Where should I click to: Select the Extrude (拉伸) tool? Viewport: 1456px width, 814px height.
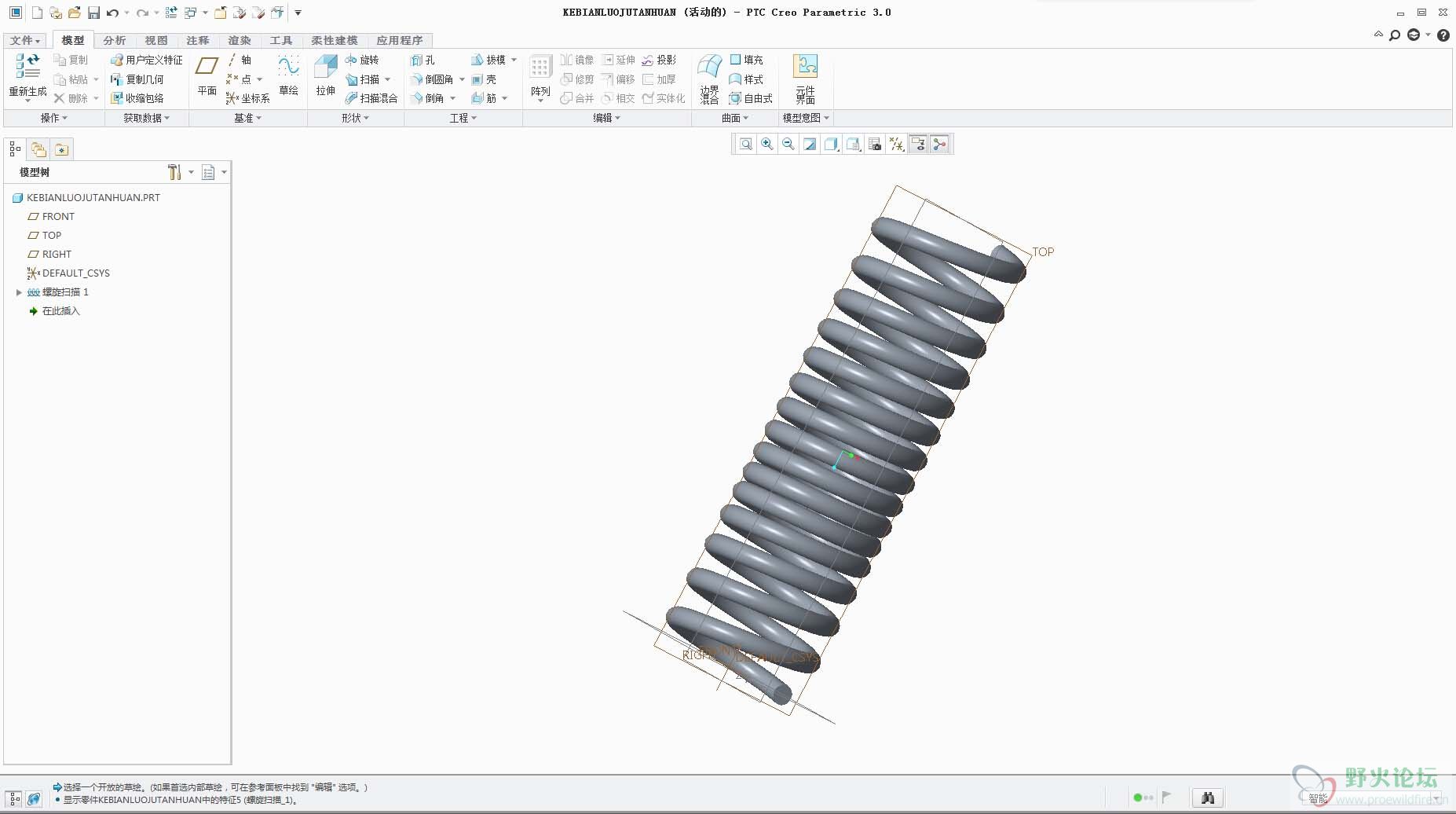point(325,76)
